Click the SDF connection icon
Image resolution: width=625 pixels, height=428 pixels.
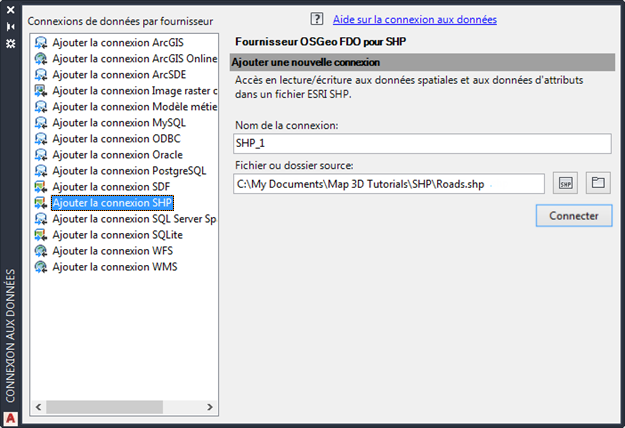click(x=41, y=187)
